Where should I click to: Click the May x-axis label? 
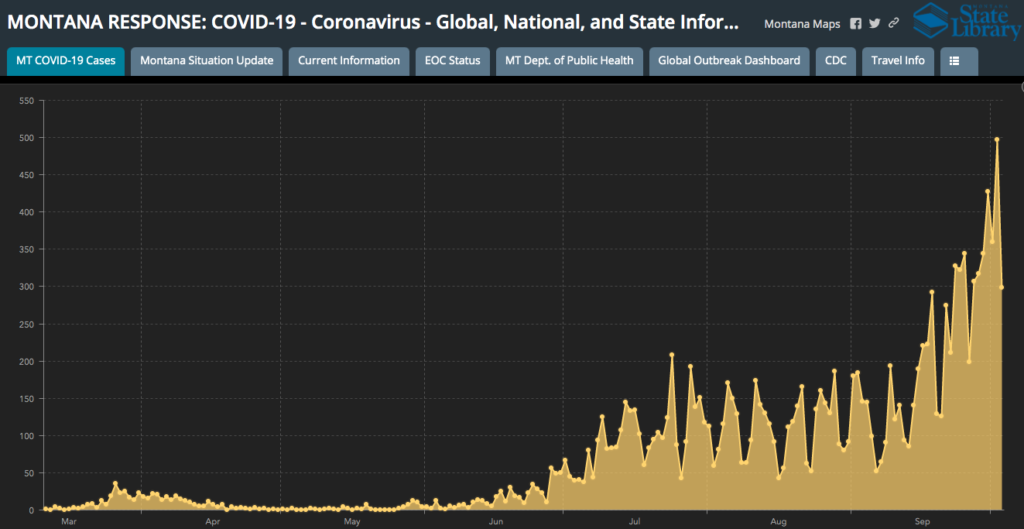click(352, 522)
